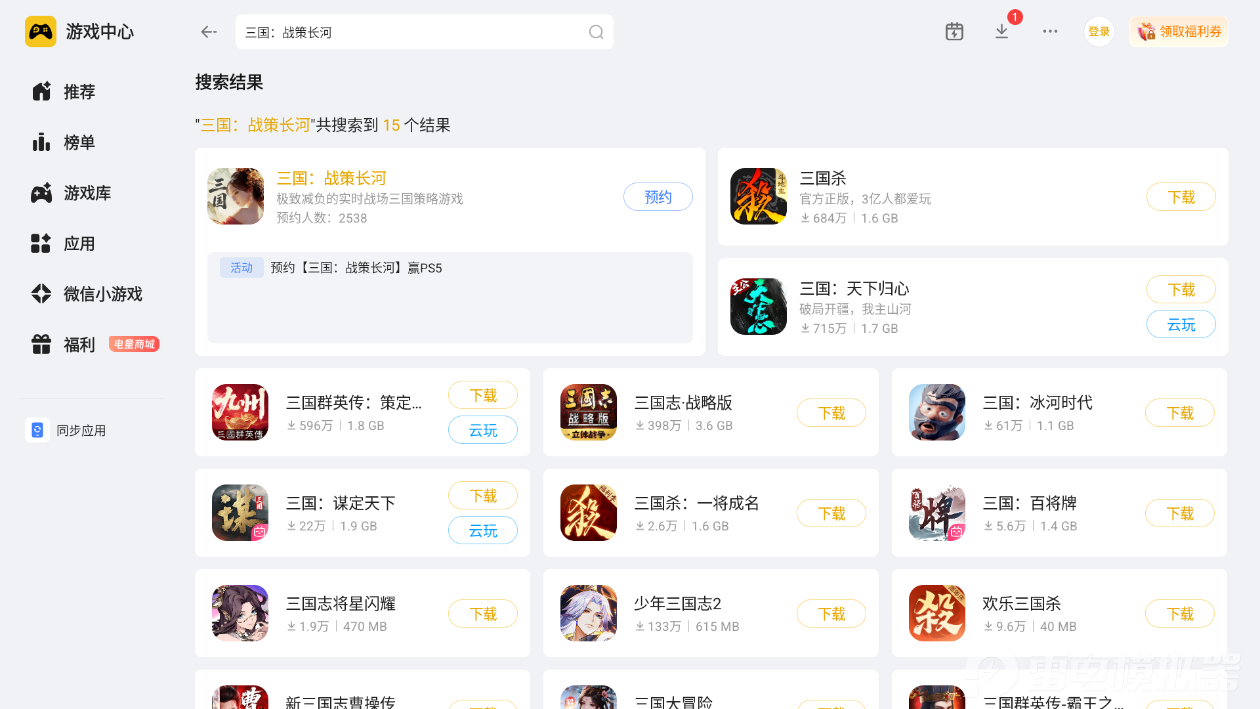The height and width of the screenshot is (709, 1260).
Task: Open the 三国杀：一将成名 game icon
Action: point(589,513)
